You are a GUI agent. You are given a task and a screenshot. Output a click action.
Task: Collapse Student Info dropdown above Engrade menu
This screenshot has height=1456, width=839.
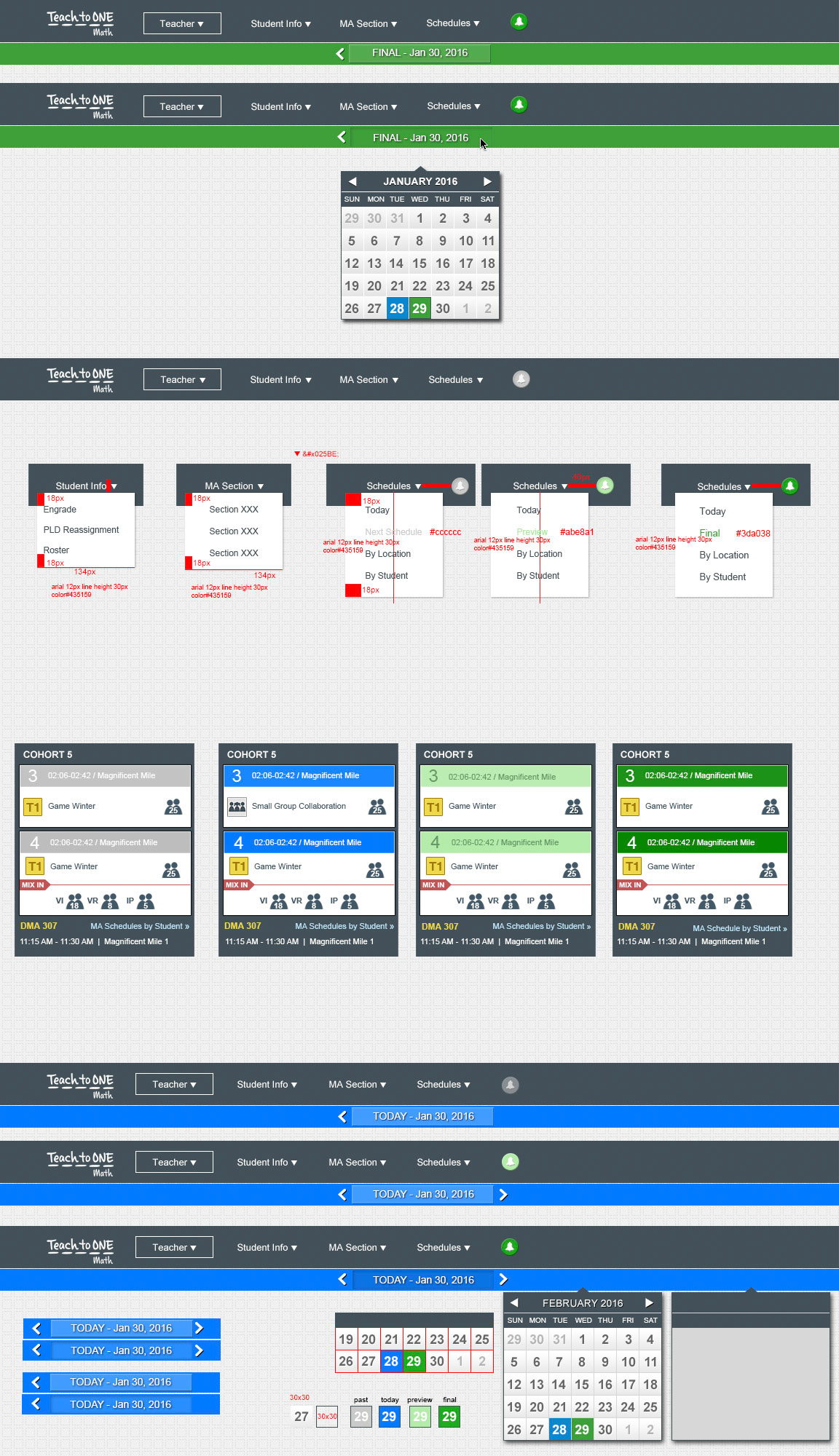tap(86, 486)
